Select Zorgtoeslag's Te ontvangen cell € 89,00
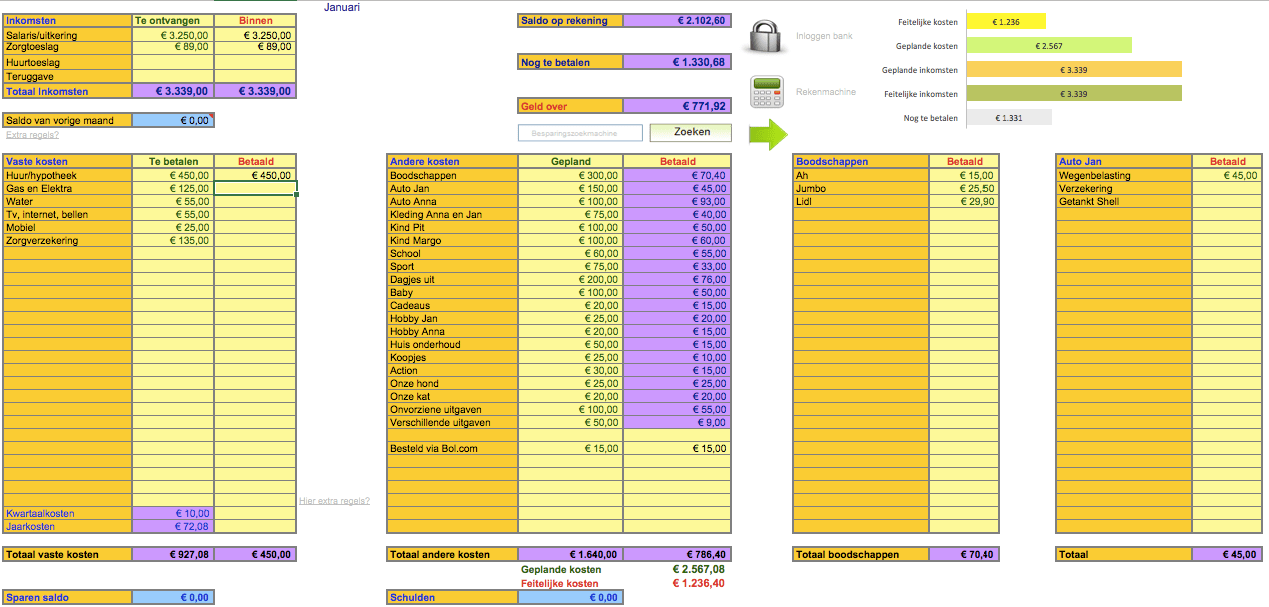The image size is (1269, 607). point(173,47)
